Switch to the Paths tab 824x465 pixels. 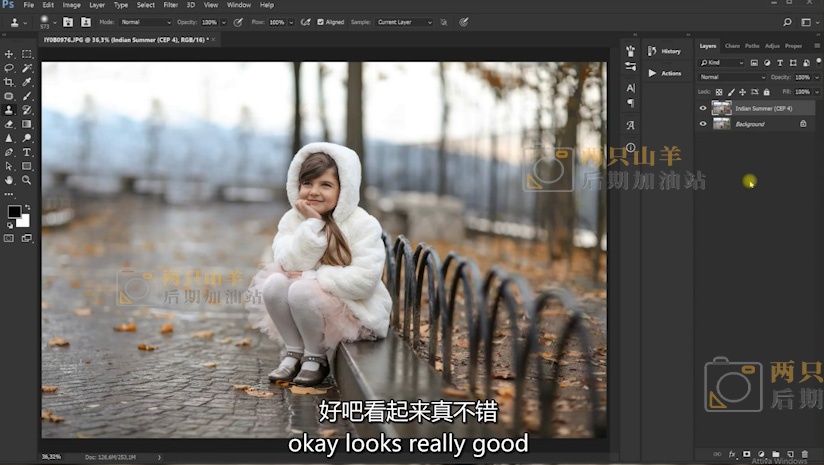(751, 46)
